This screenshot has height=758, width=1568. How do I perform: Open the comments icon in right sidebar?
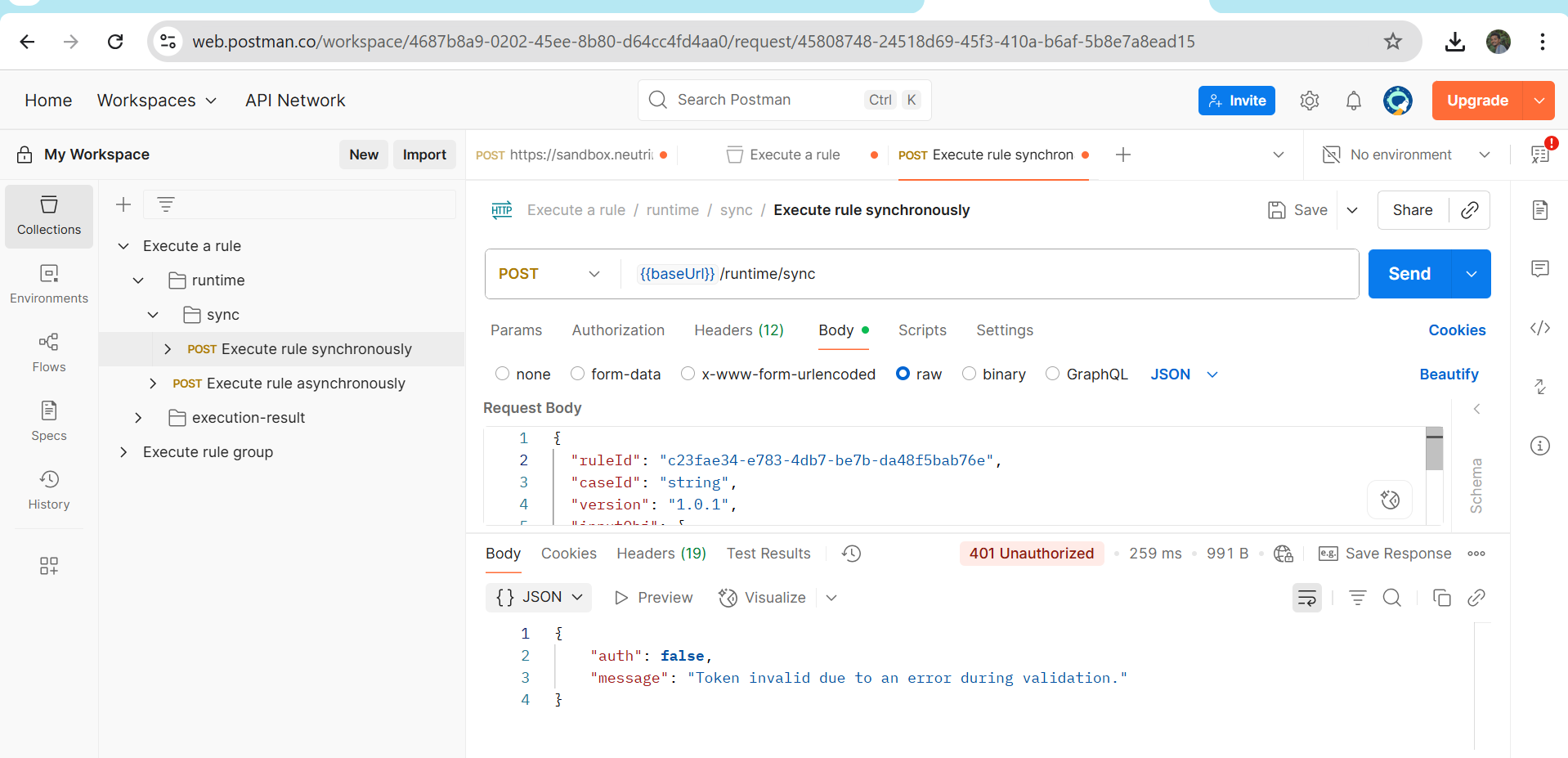pos(1540,269)
